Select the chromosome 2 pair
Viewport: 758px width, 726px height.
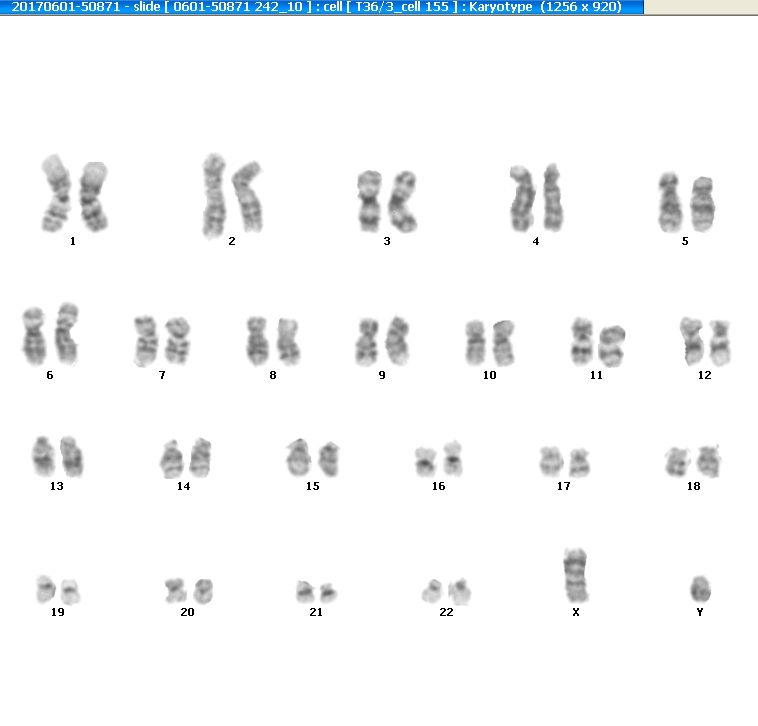coord(232,195)
